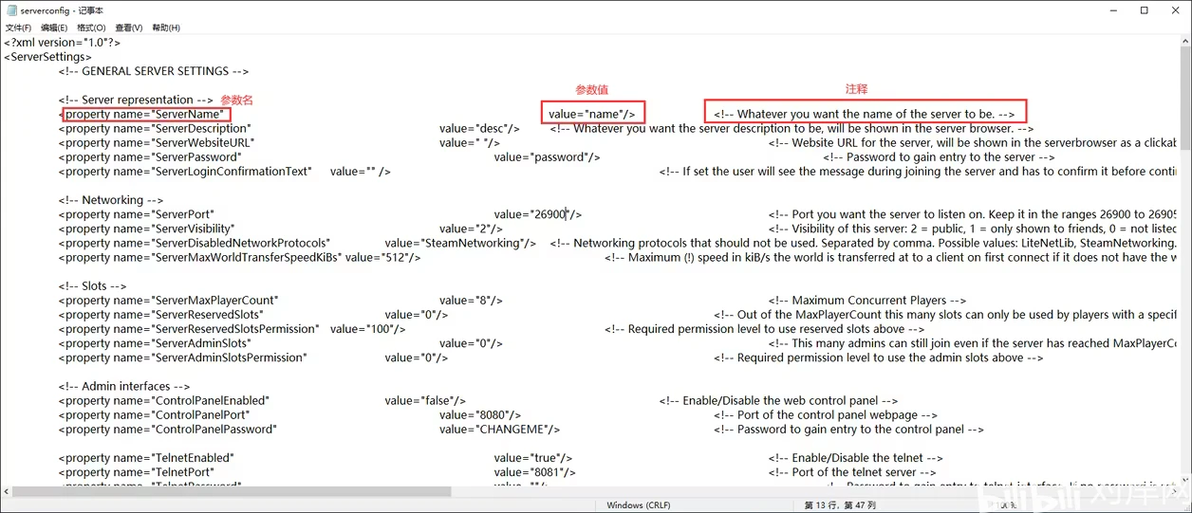Click property name="ServerWebsiteURL"
Screen dimensions: 1192x513
(x=157, y=143)
